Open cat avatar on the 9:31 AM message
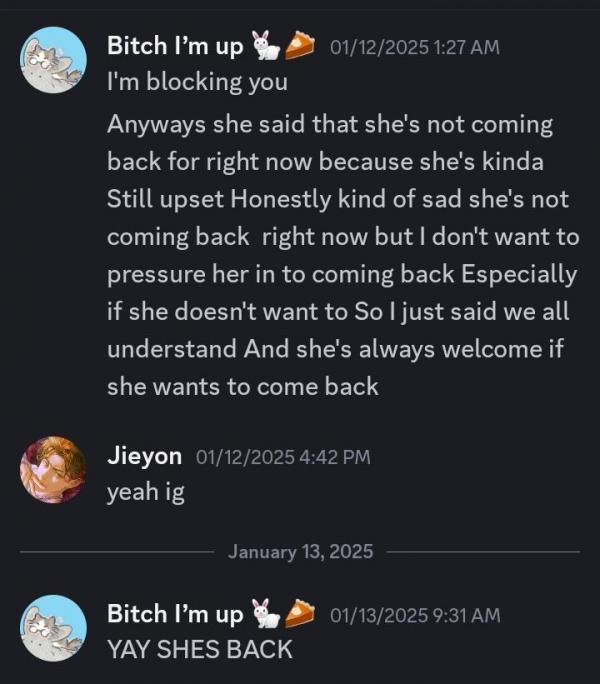 tap(53, 628)
